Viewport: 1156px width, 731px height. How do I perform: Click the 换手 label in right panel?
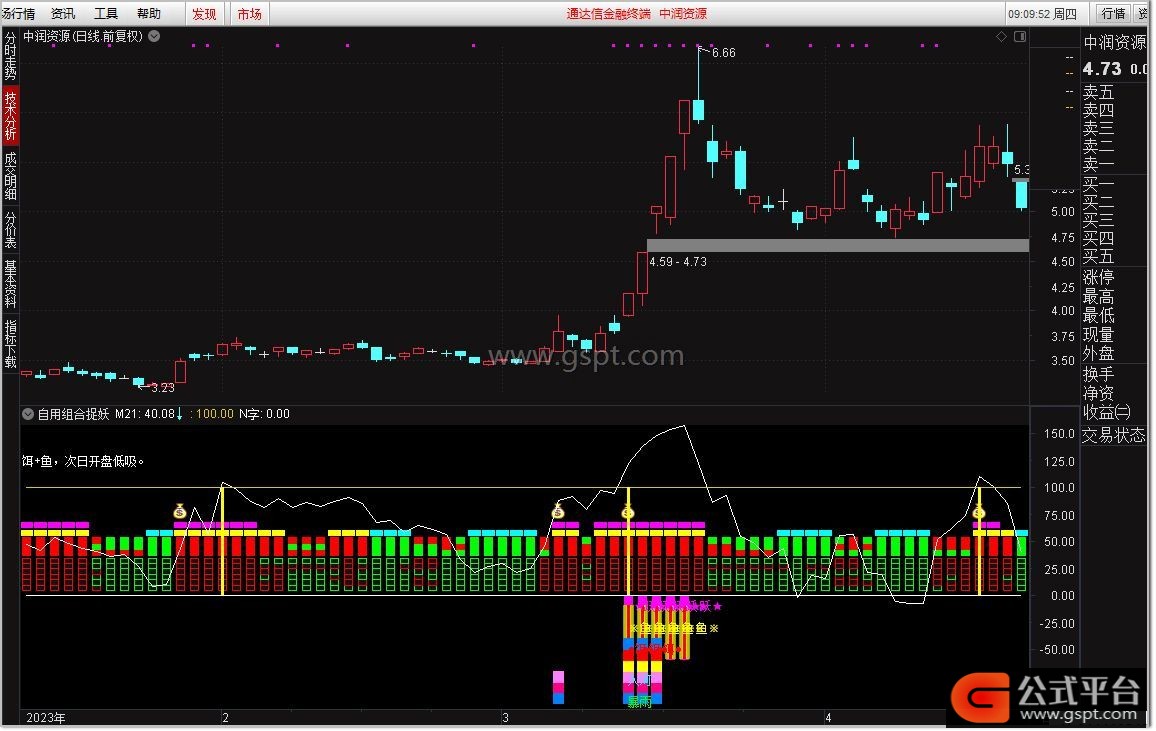coord(1098,374)
